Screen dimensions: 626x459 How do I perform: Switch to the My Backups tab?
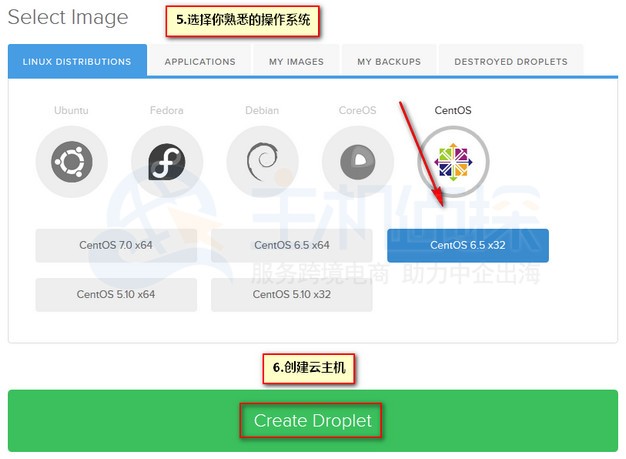pyautogui.click(x=389, y=60)
